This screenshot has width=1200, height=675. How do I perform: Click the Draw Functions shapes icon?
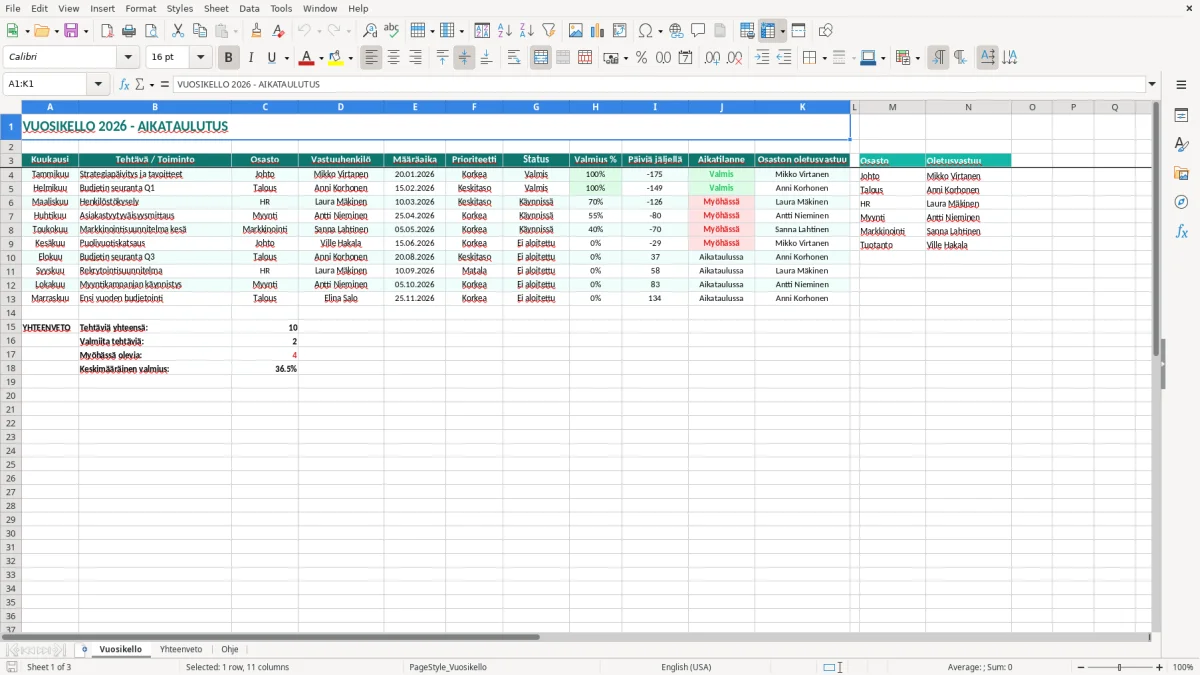pos(825,31)
